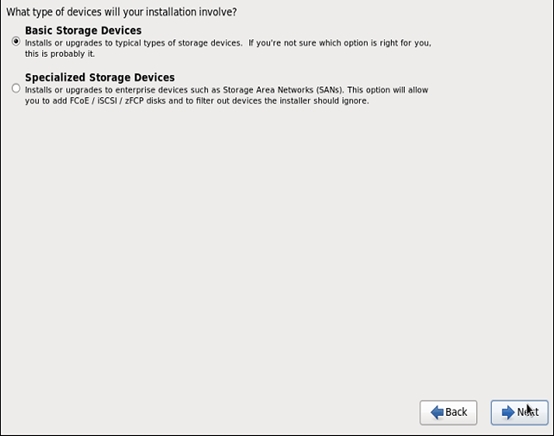
Task: Click the blue left arrow icon on Back
Action: (x=437, y=412)
